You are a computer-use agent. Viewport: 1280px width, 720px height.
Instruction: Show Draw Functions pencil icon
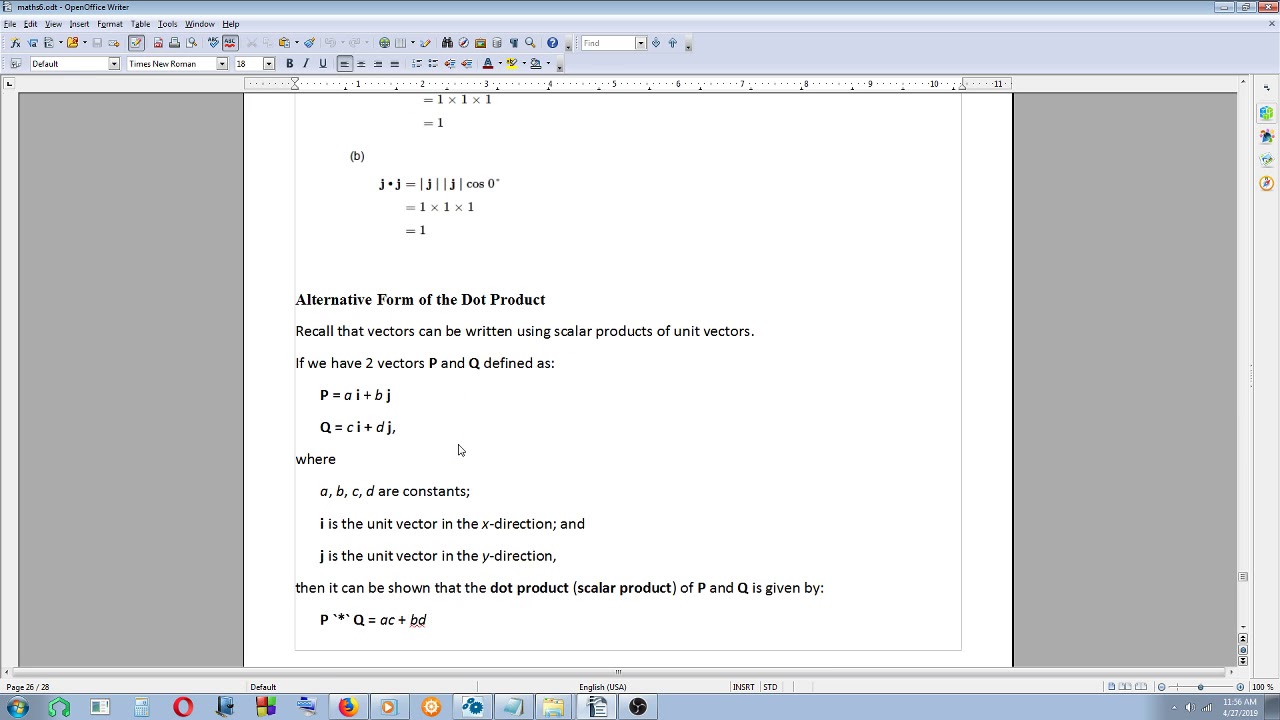425,43
